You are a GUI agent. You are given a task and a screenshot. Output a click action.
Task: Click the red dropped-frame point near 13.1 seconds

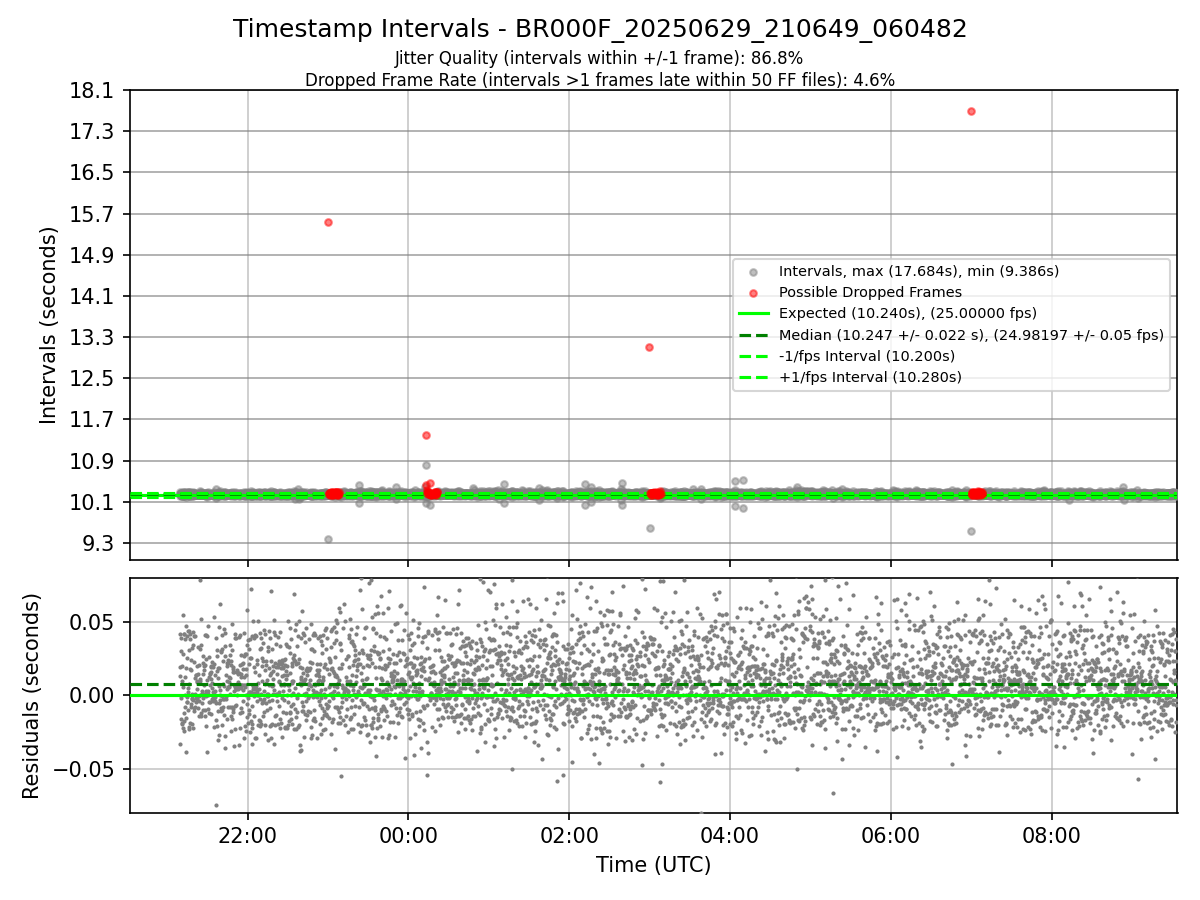(649, 347)
